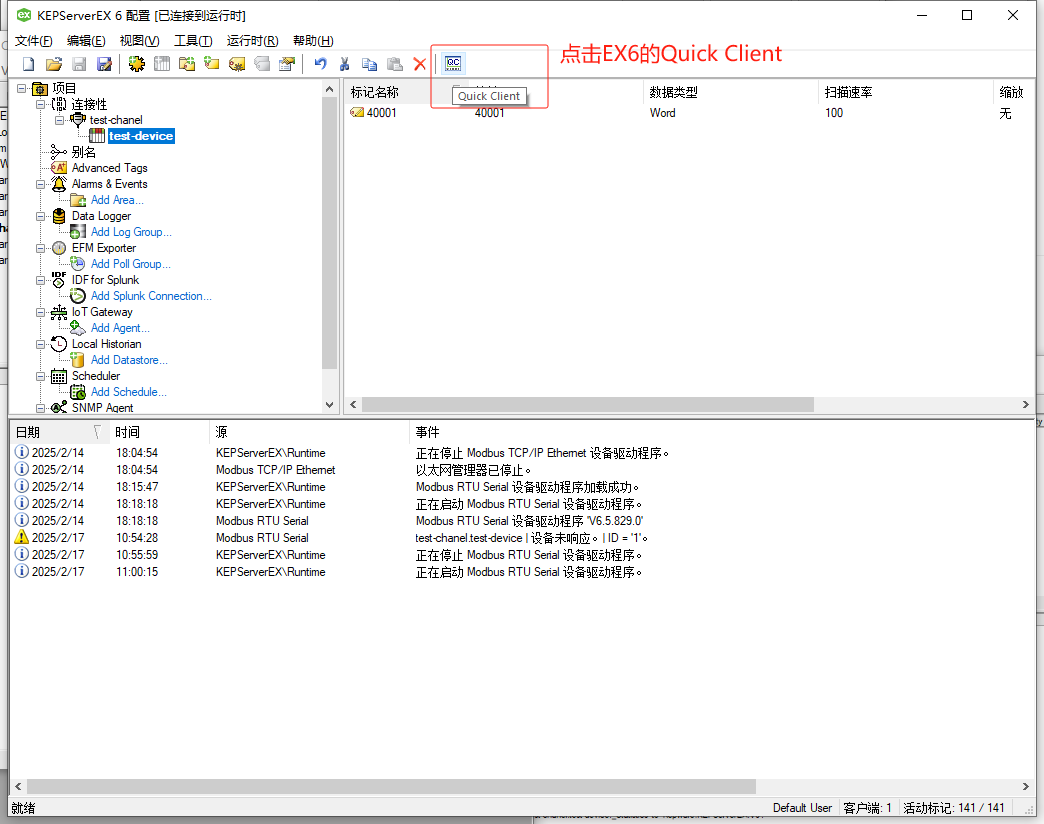The image size is (1044, 824).
Task: Click the Save project floppy icon
Action: point(79,64)
